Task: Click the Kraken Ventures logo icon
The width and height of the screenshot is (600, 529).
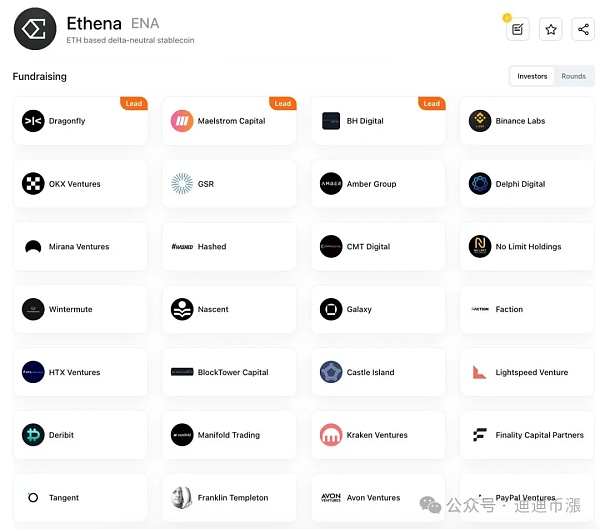Action: point(331,435)
